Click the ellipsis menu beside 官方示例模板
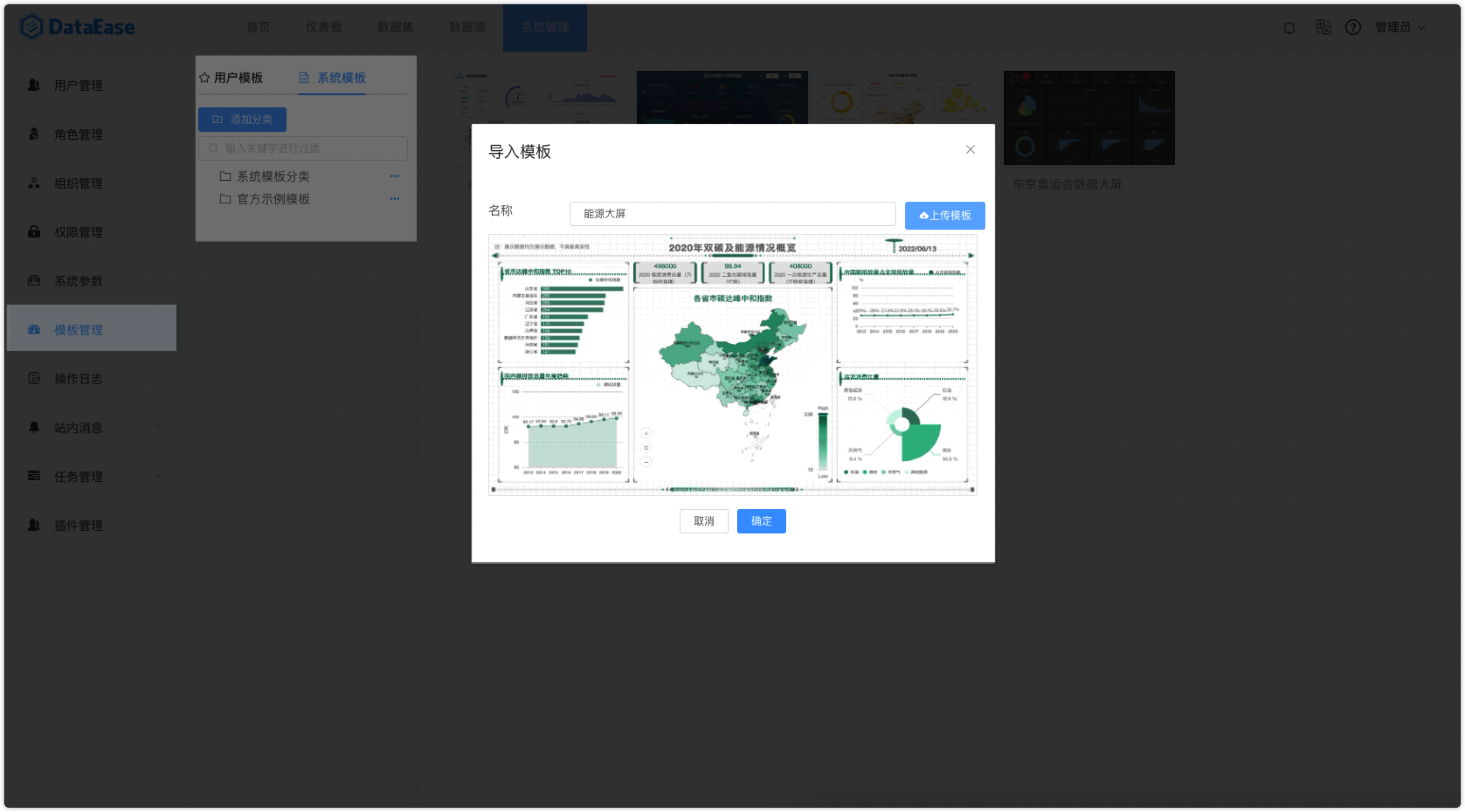Image resolution: width=1465 pixels, height=812 pixels. pyautogui.click(x=395, y=200)
